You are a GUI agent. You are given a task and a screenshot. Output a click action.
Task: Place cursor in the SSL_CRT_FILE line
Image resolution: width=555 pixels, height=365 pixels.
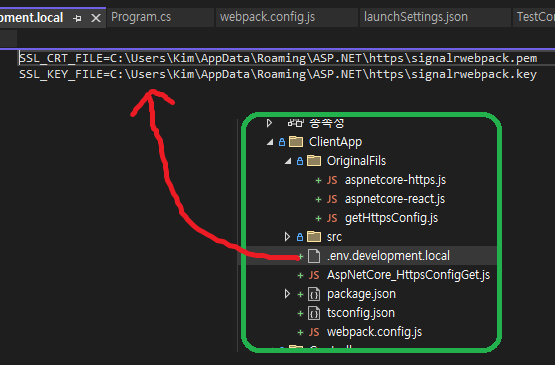tap(278, 58)
